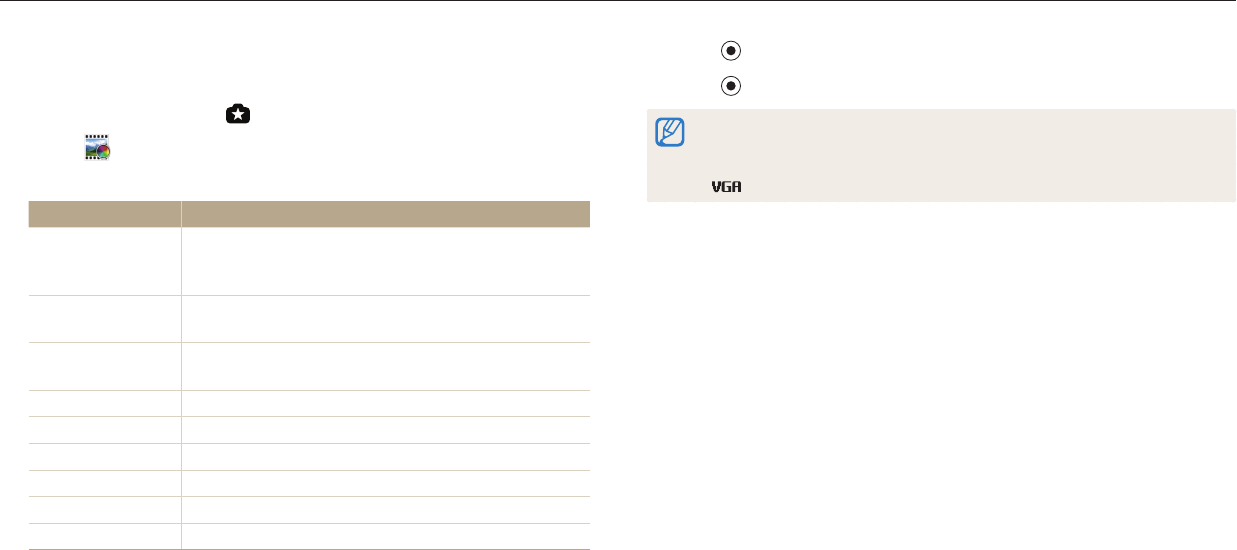The width and height of the screenshot is (1237, 550).
Task: Select left cell of tallest first table row
Action: coord(104,261)
